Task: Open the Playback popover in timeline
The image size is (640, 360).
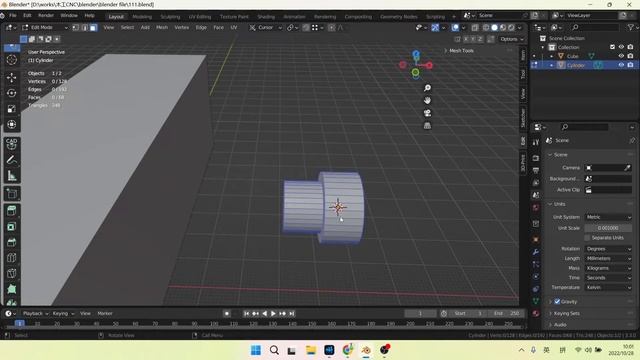Action: pos(35,313)
